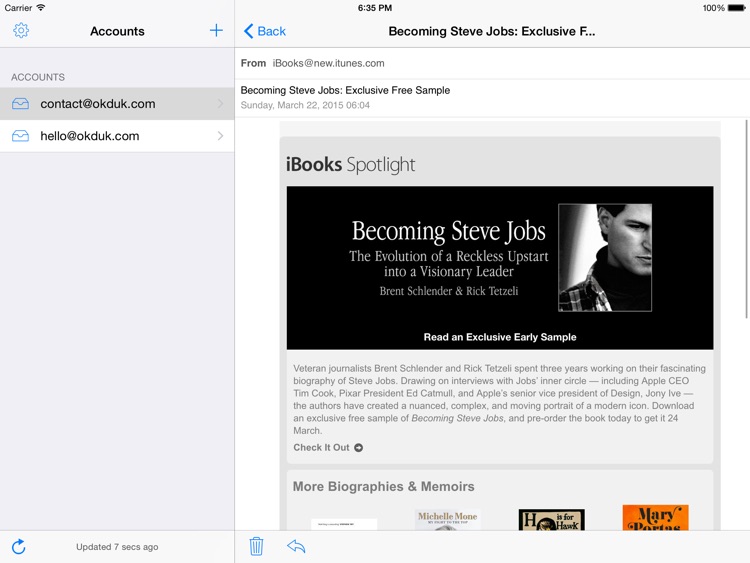Screen dimensions: 750x563
Task: Go Back to the message list
Action: 265,31
